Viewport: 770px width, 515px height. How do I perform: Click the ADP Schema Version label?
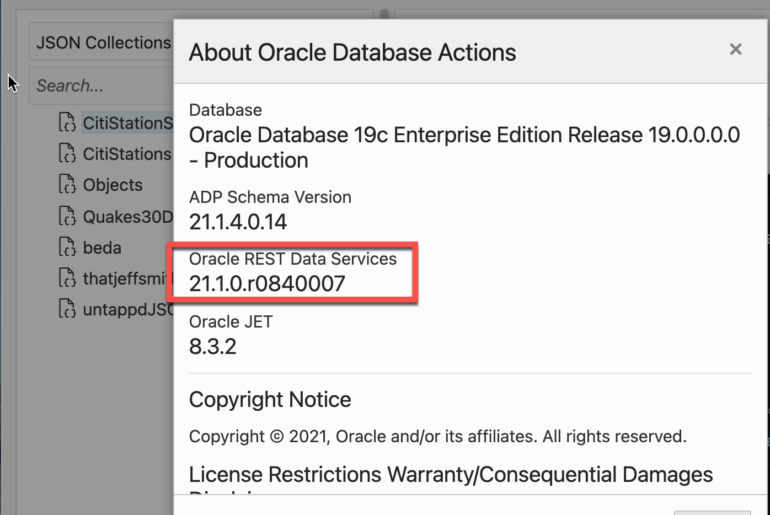tap(270, 197)
